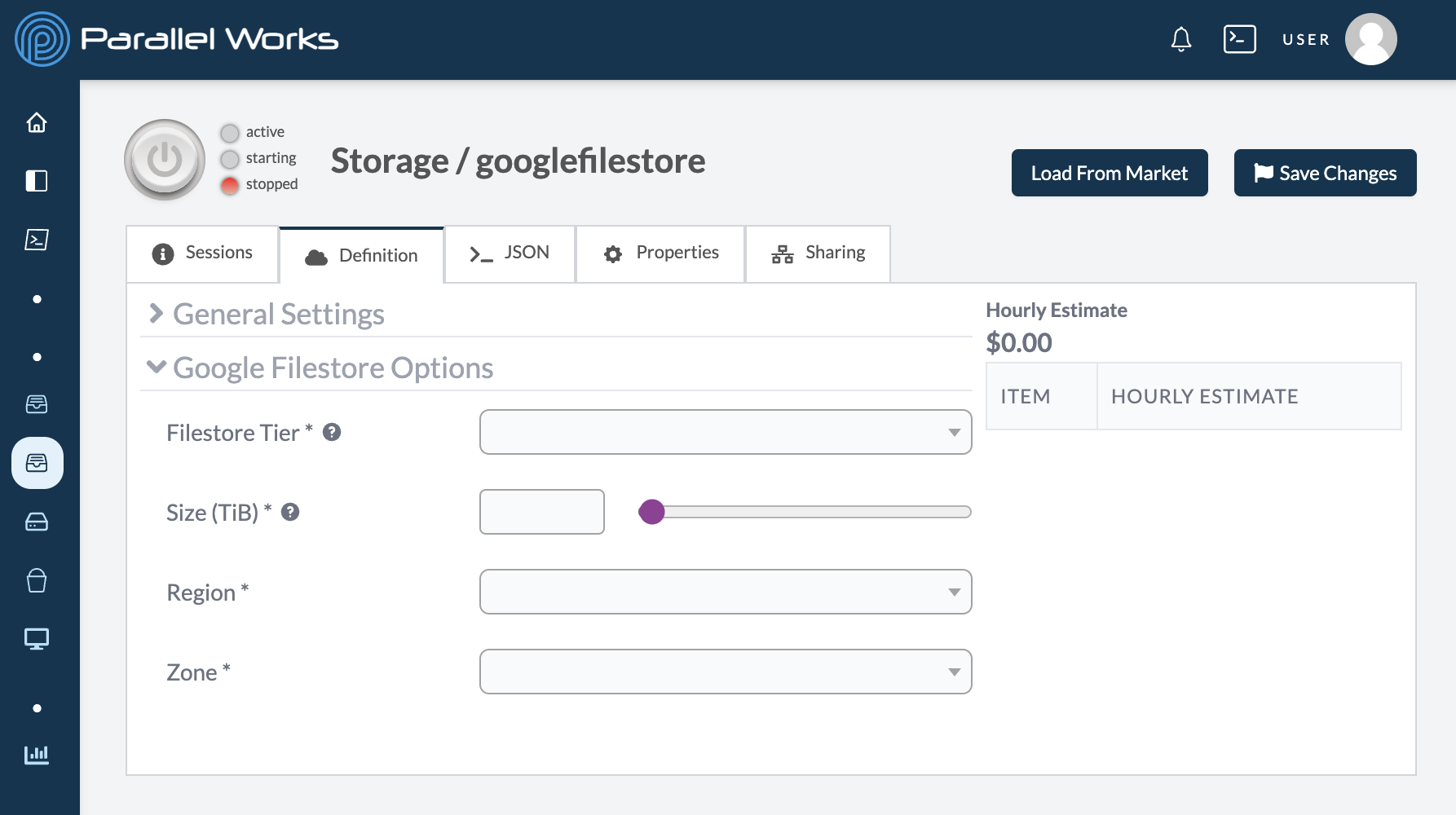Open the desktop monitor sidebar icon
1456x815 pixels.
tap(37, 639)
